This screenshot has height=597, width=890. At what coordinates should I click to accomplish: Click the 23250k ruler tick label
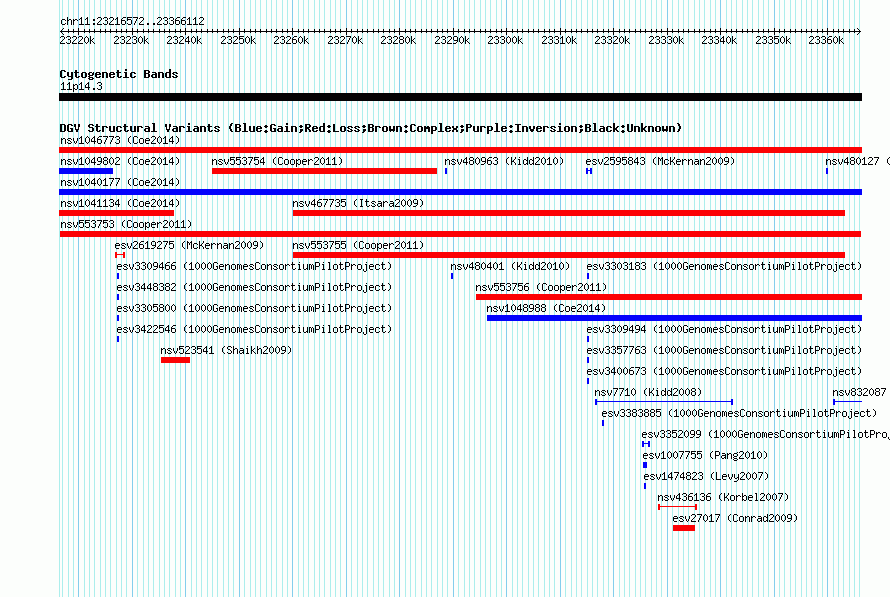238,40
